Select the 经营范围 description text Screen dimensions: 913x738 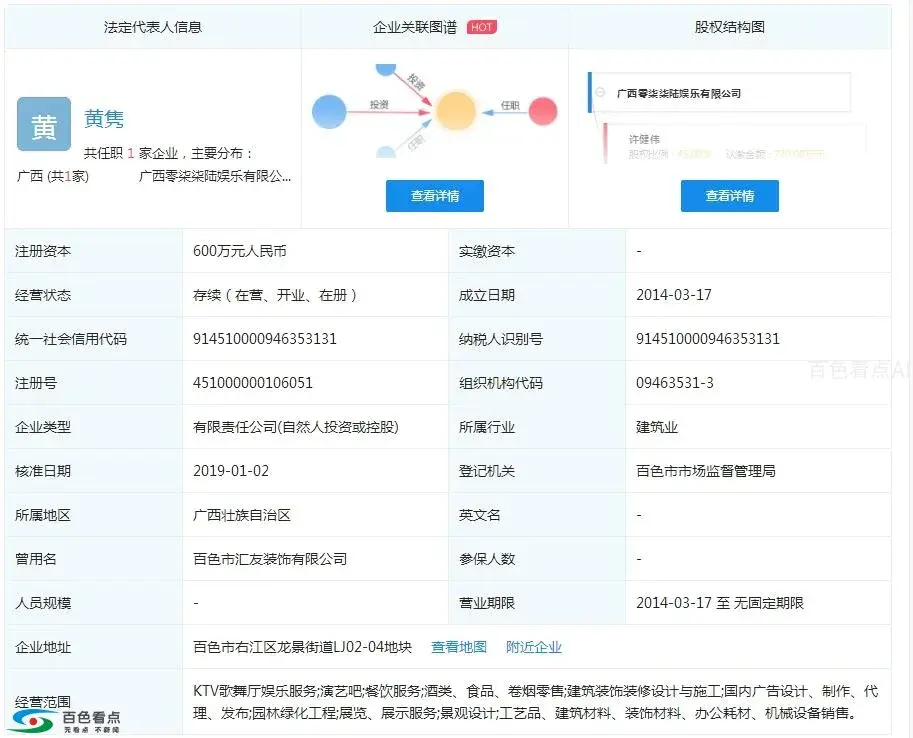pos(536,702)
